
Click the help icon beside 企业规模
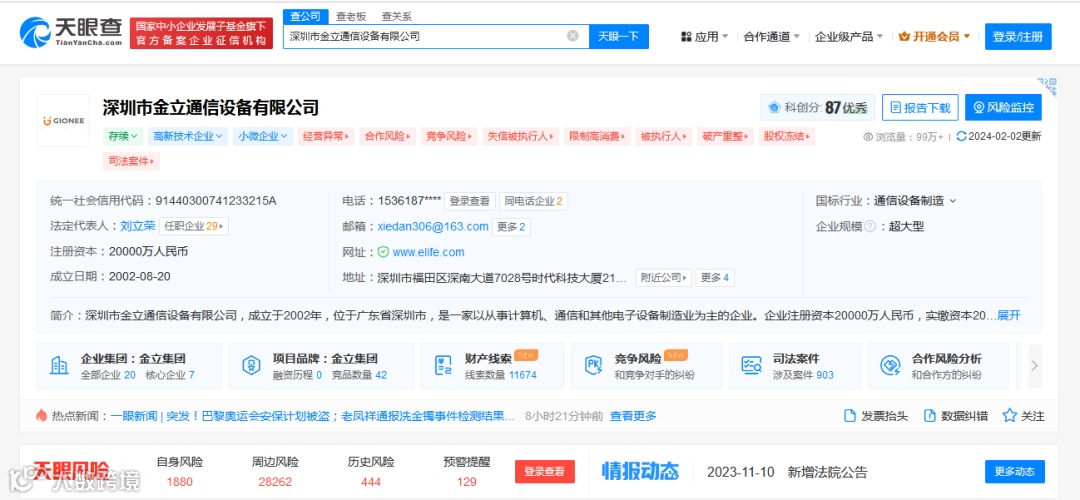pyautogui.click(x=870, y=226)
